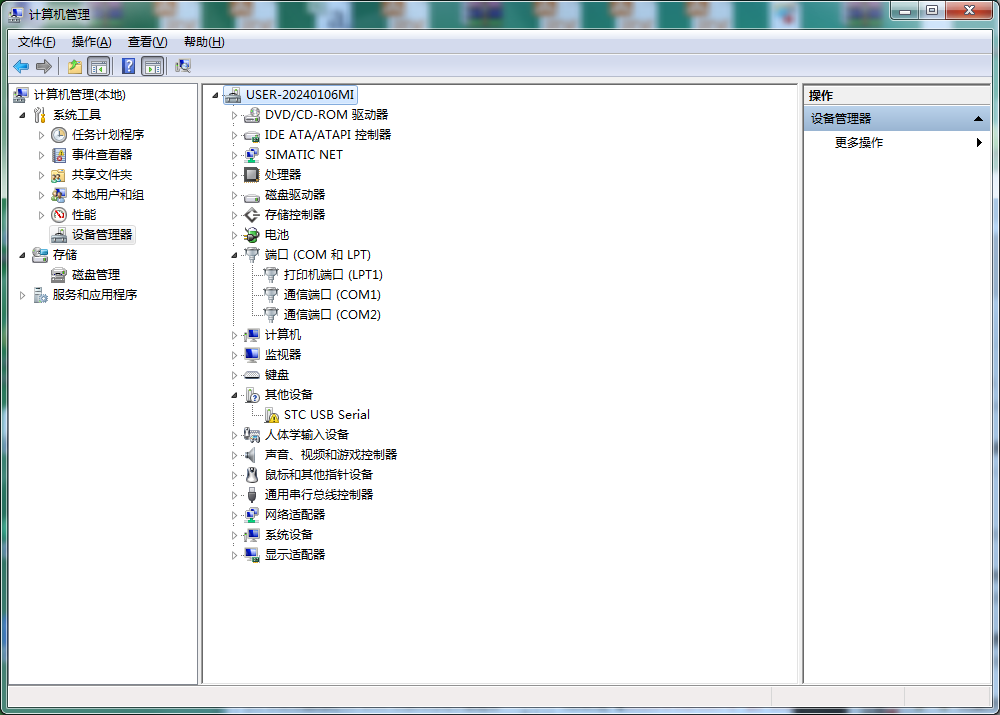This screenshot has width=1000, height=715.
Task: Click the 人体学输入设备 icon
Action: point(252,435)
